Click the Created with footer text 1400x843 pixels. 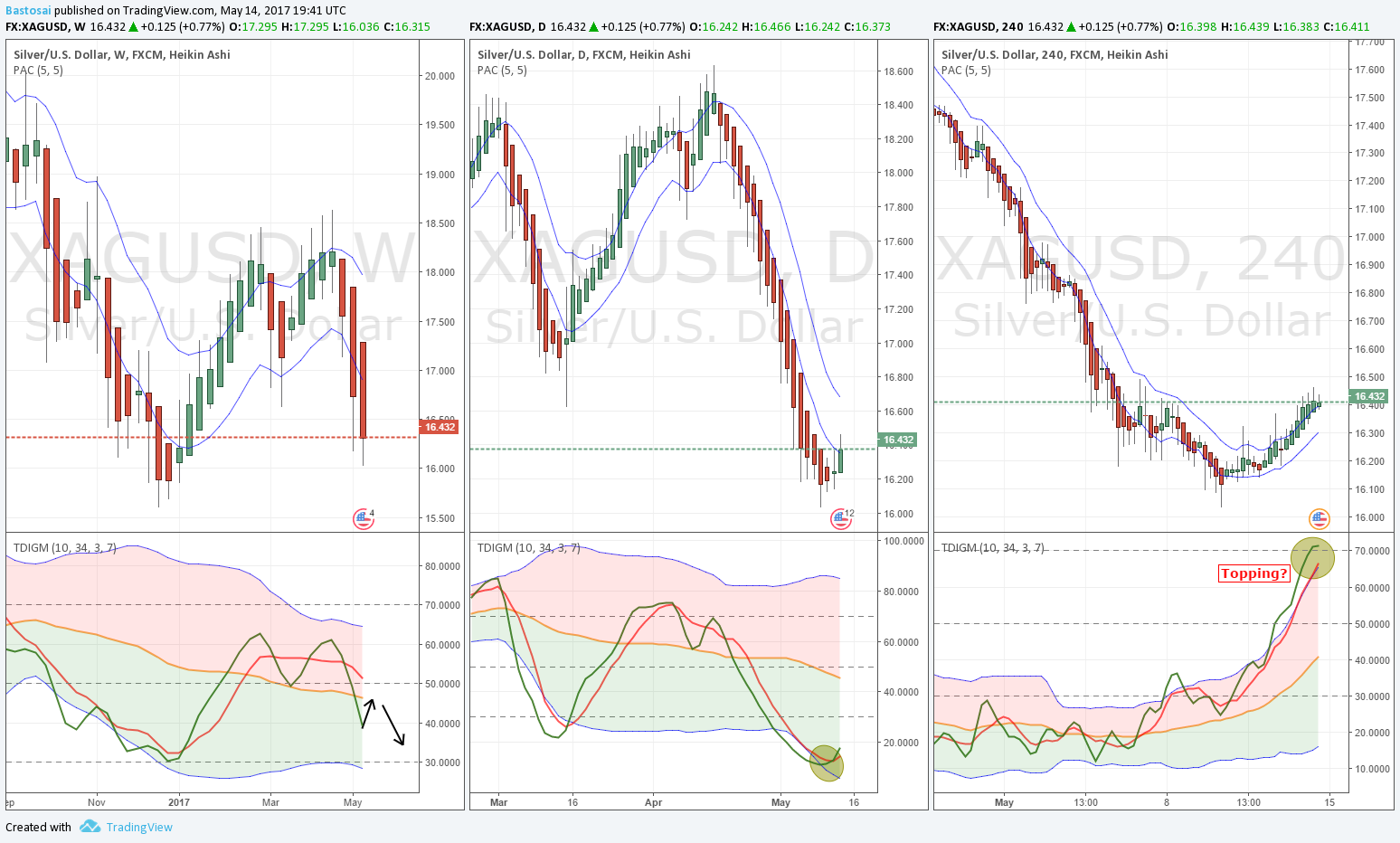[38, 827]
